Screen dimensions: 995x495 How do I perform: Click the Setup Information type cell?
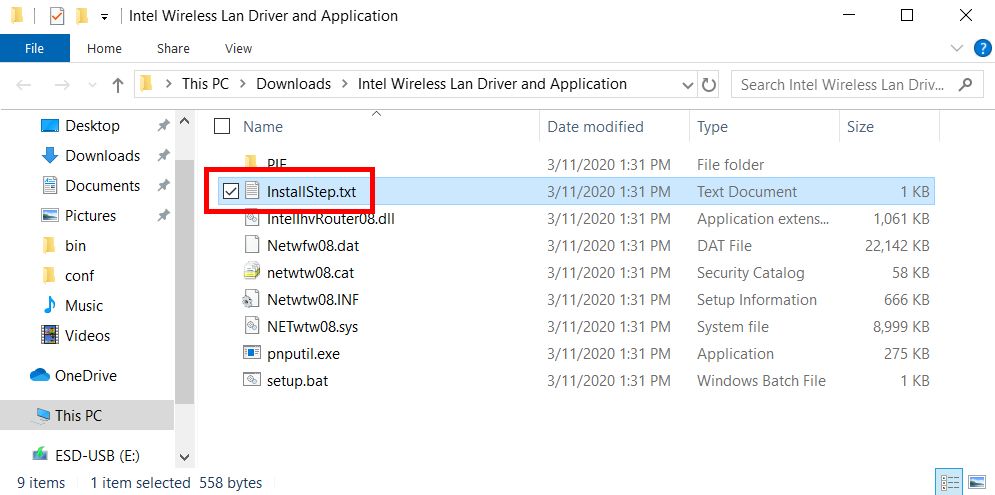click(x=756, y=300)
